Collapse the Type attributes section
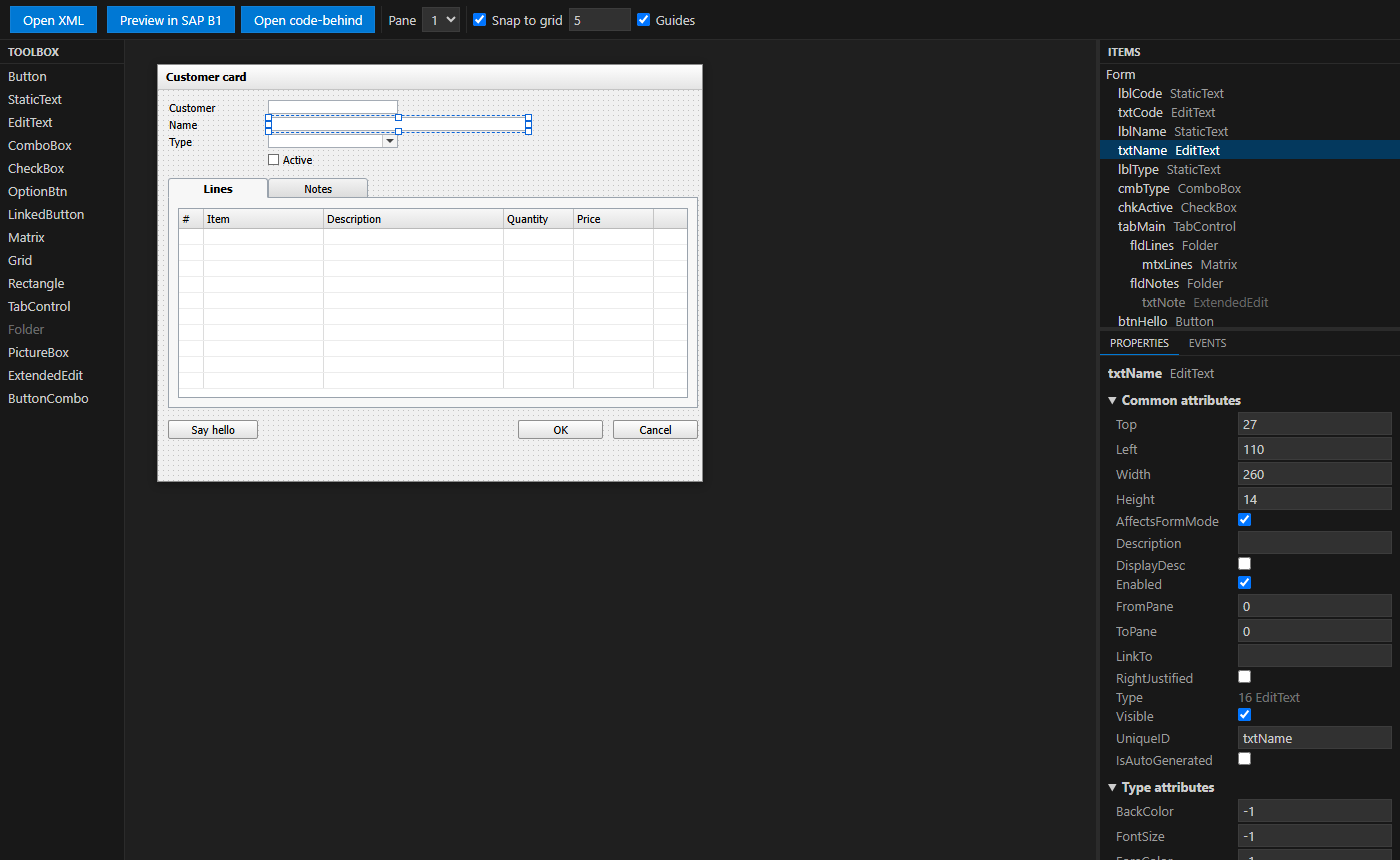 pos(1161,787)
